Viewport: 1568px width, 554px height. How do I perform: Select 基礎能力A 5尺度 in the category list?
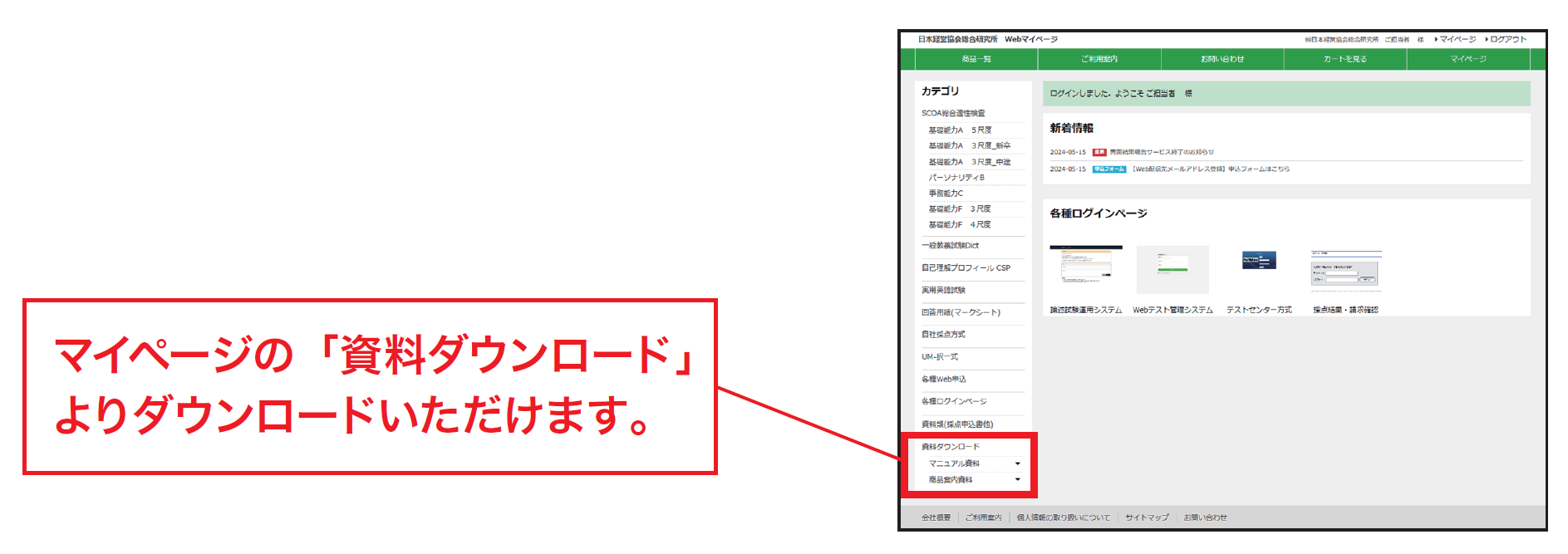tap(961, 130)
